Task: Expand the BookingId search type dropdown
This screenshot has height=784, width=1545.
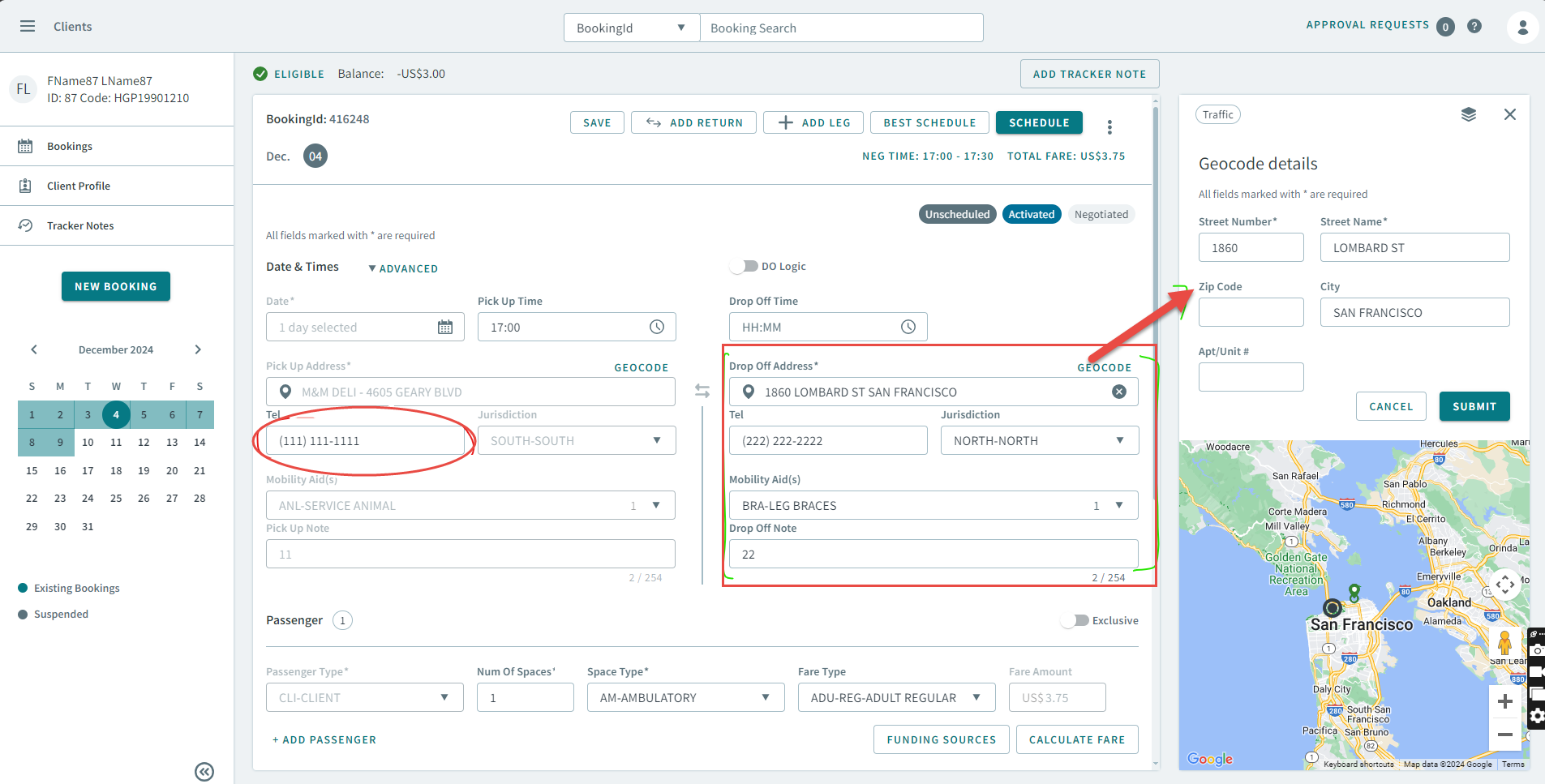Action: (631, 28)
